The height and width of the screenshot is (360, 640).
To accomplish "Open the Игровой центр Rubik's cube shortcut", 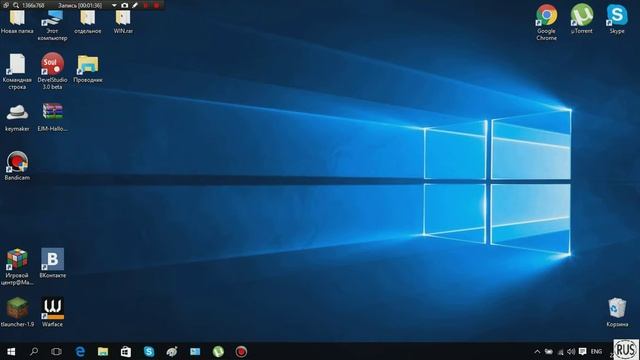I will click(17, 267).
